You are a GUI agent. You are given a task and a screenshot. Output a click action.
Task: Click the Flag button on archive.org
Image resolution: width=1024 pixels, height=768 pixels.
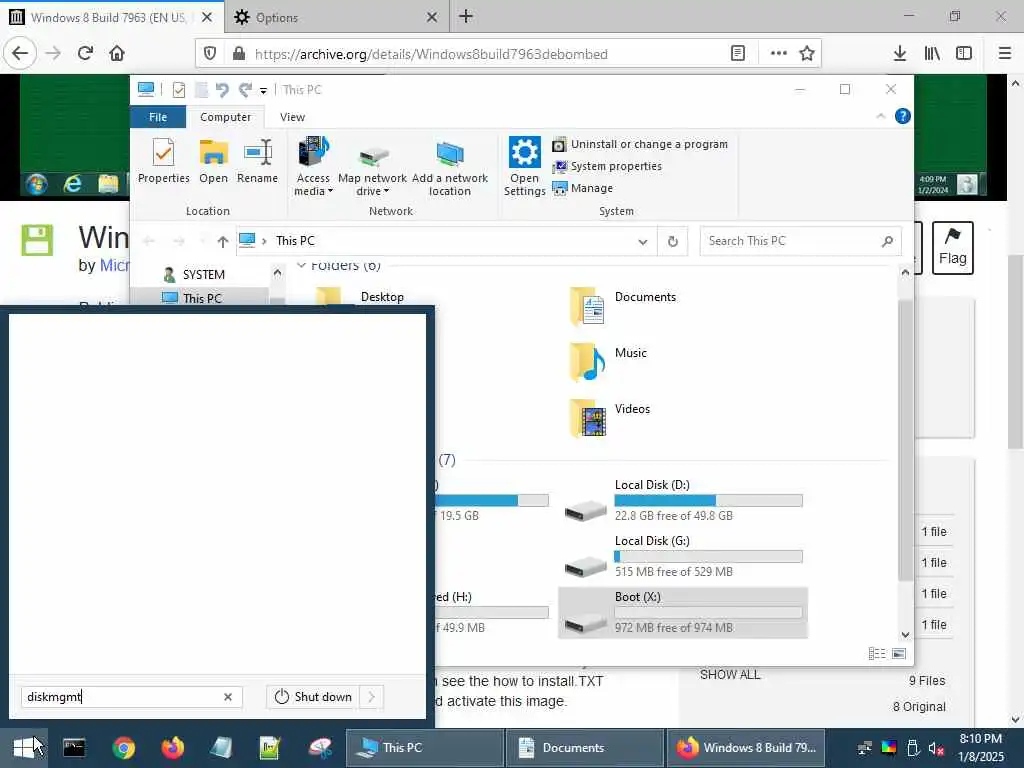pos(953,248)
